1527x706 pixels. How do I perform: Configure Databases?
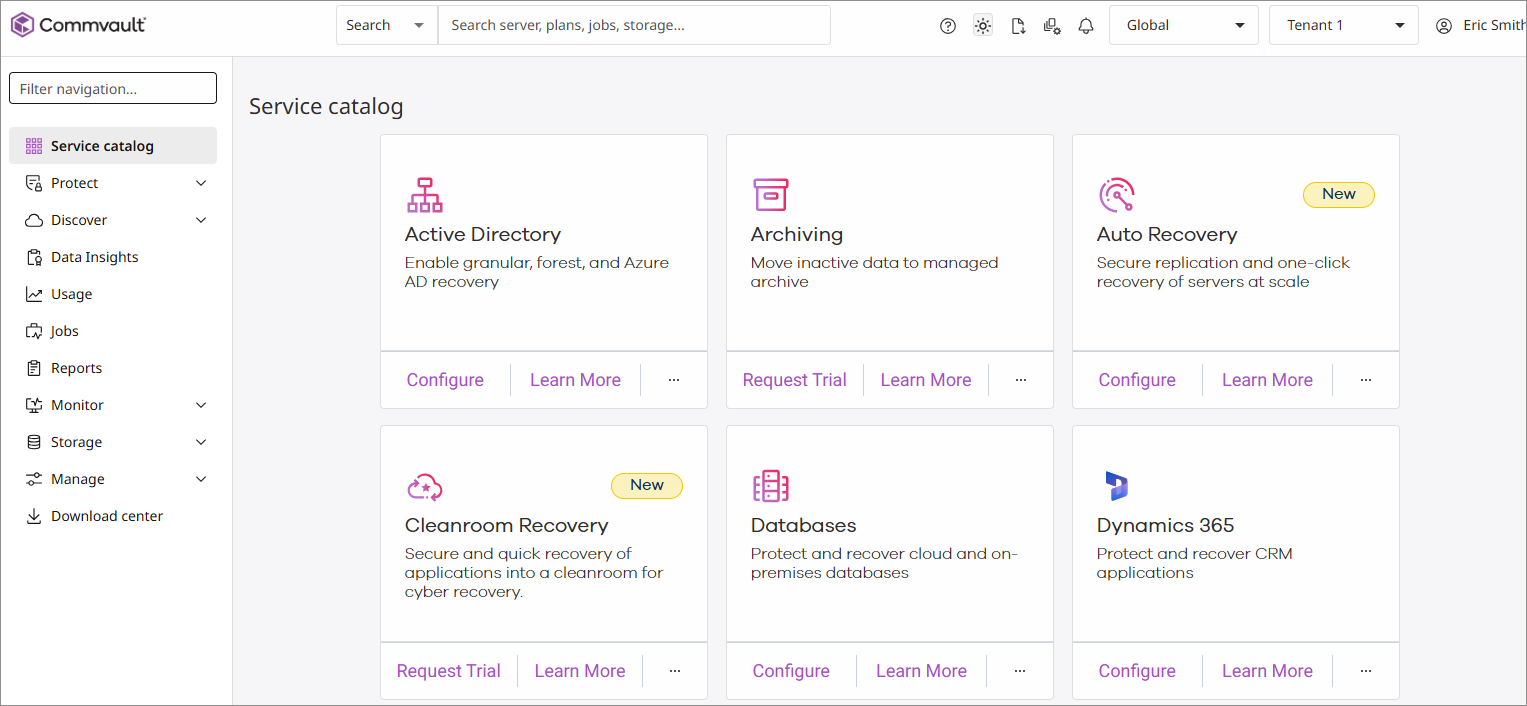click(x=791, y=671)
